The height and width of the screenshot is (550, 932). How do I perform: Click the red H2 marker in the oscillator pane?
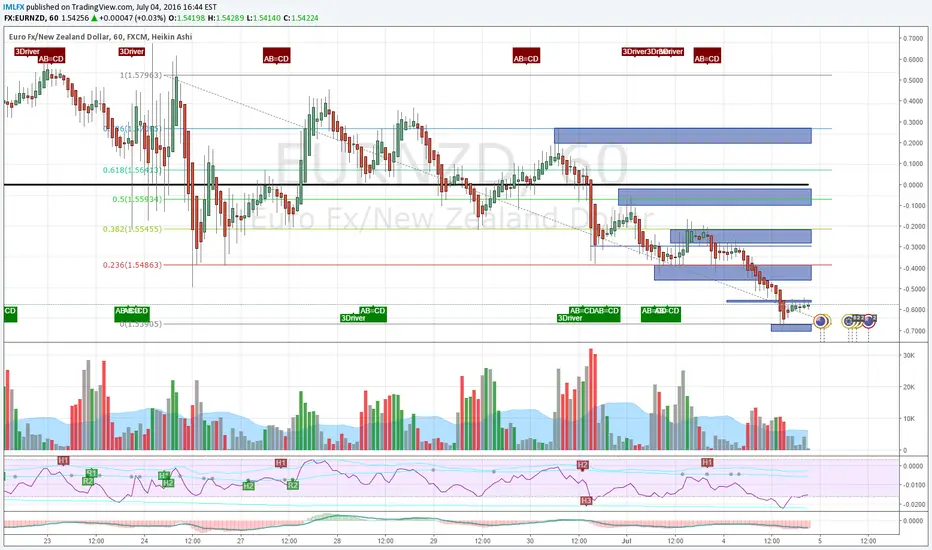tap(582, 465)
